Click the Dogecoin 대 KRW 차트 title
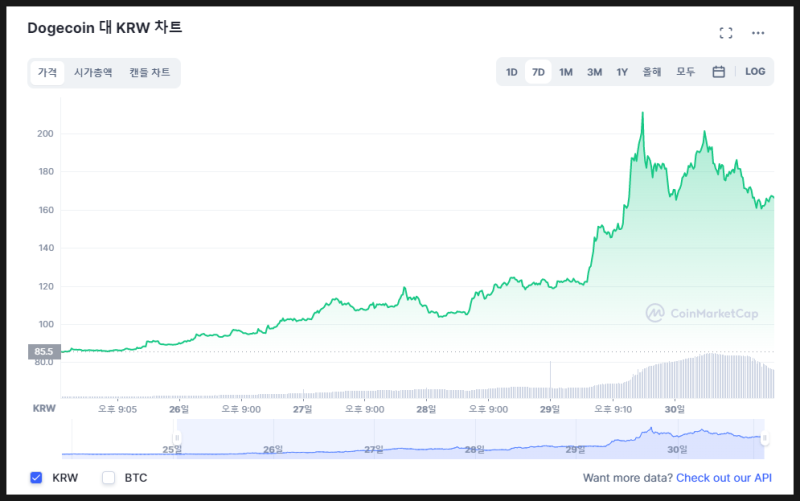800x501 pixels. pyautogui.click(x=105, y=28)
